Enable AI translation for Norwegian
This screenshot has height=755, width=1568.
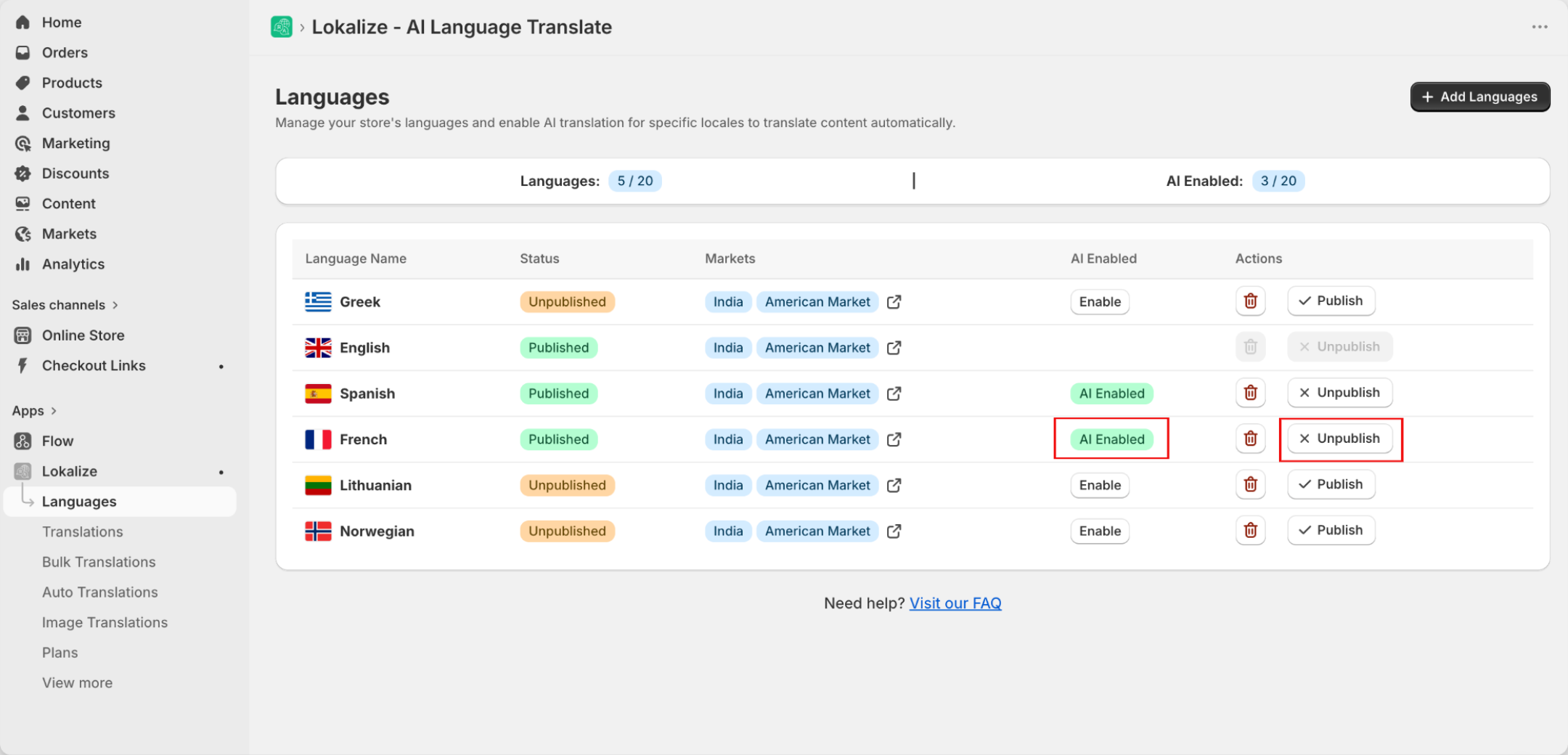[1100, 531]
